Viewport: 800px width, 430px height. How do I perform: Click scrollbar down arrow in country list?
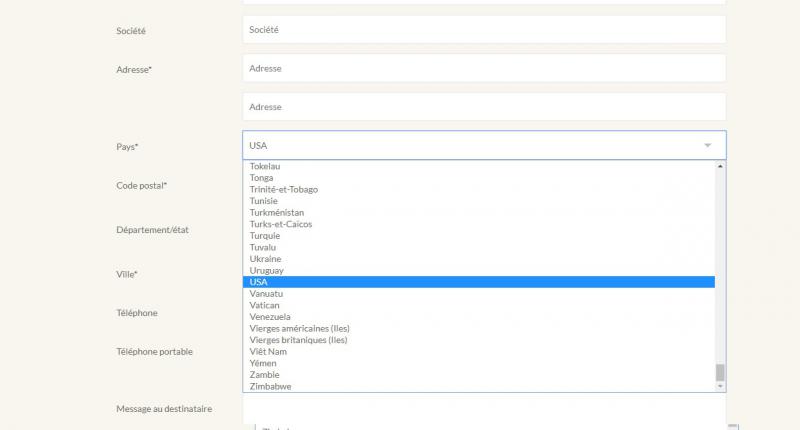point(720,386)
